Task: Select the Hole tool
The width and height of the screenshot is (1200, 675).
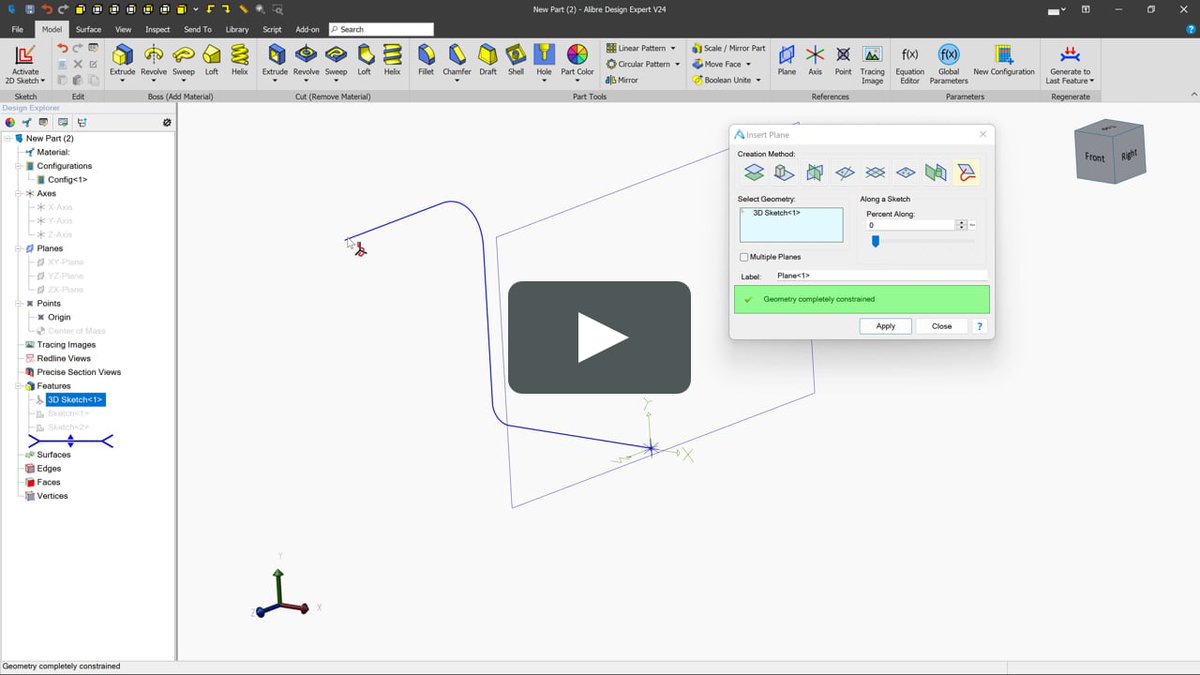Action: point(544,58)
